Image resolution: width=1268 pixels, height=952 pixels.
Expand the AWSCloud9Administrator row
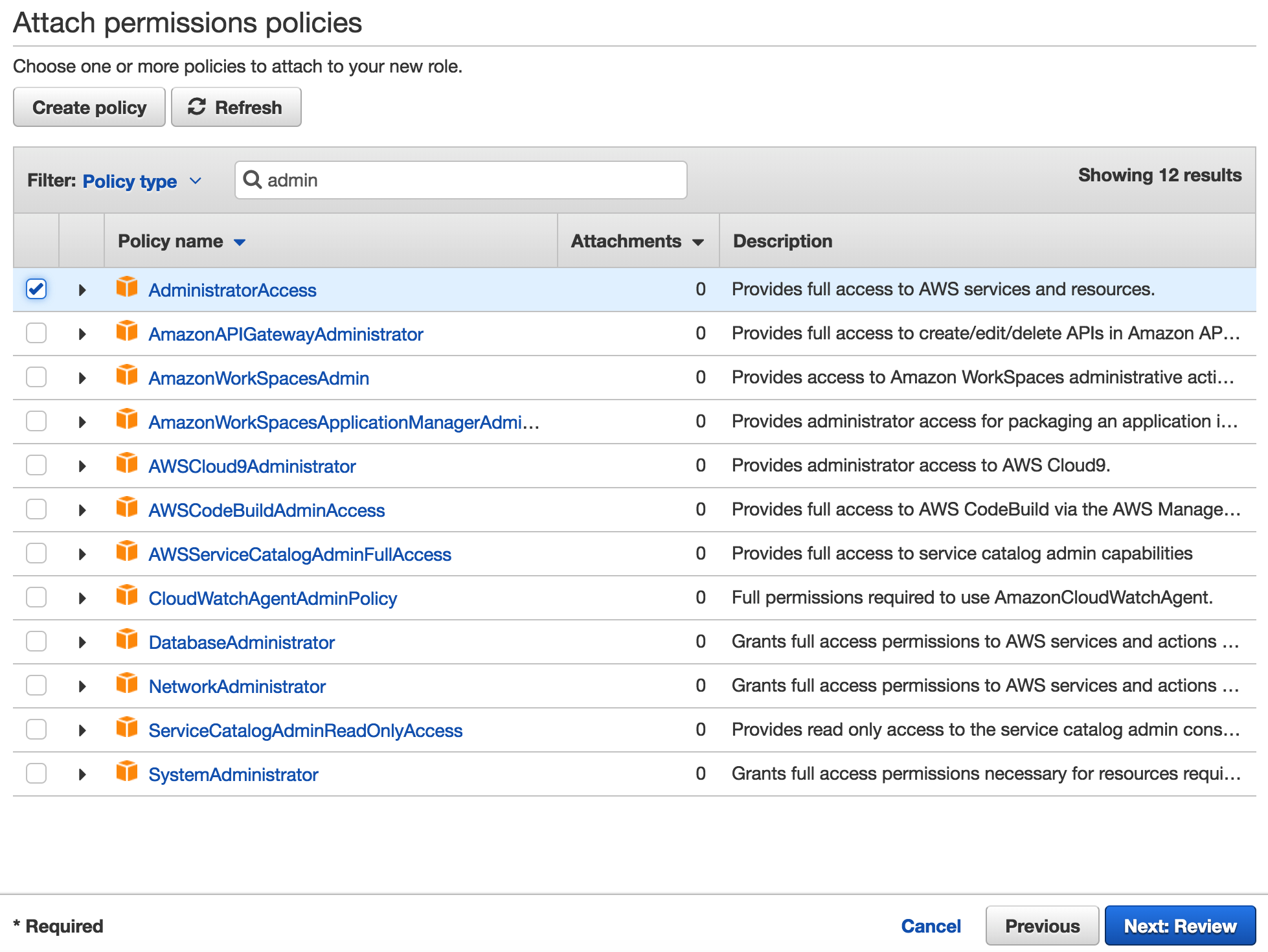coord(82,466)
